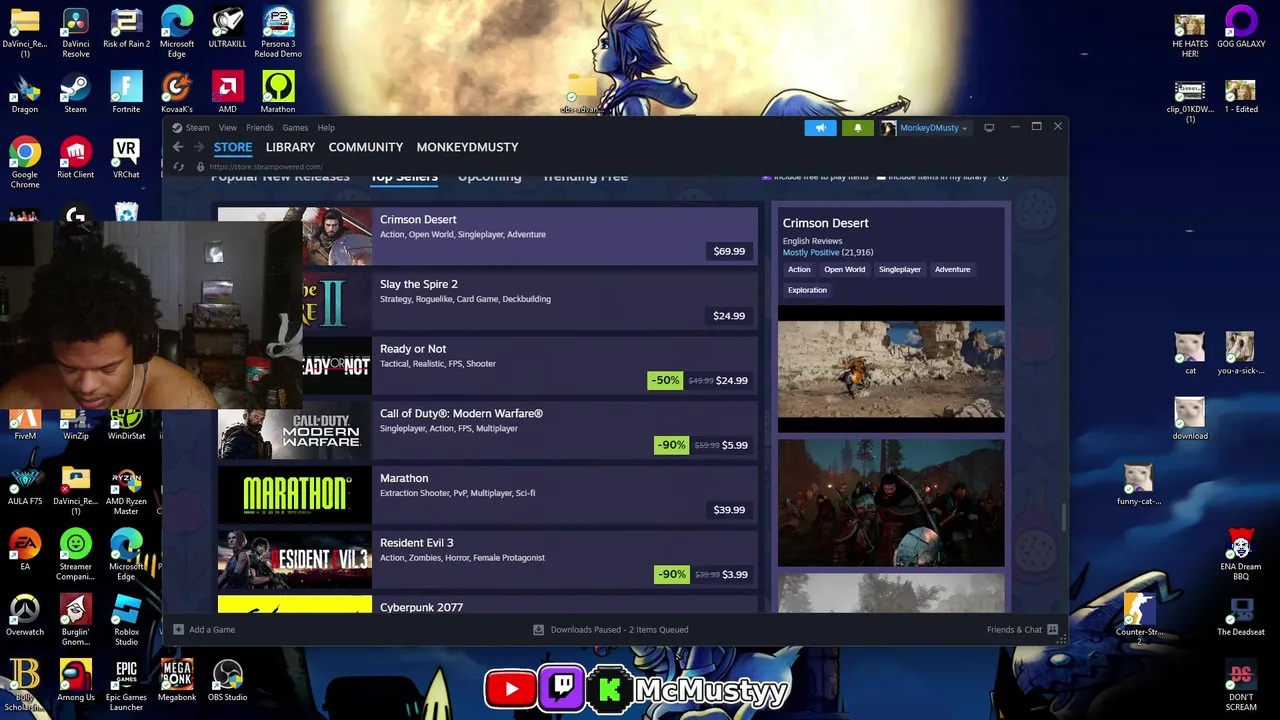
Task: Open the Help menu
Action: 326,128
